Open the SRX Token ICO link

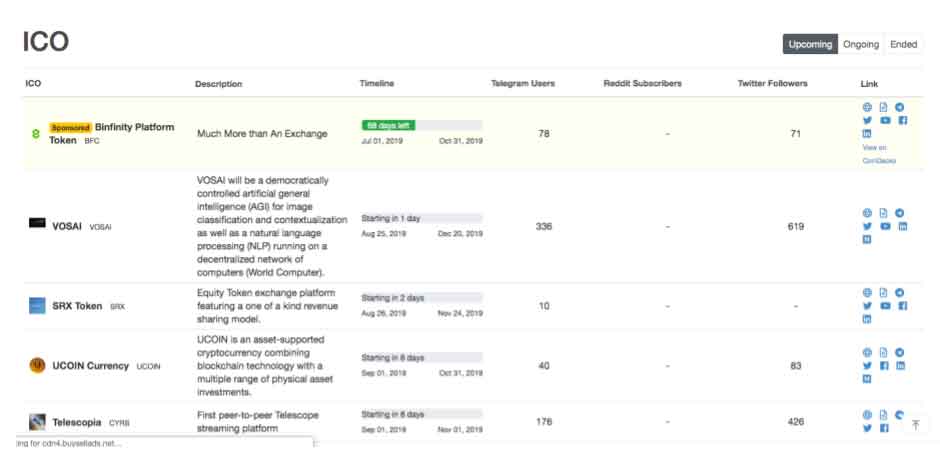click(77, 306)
